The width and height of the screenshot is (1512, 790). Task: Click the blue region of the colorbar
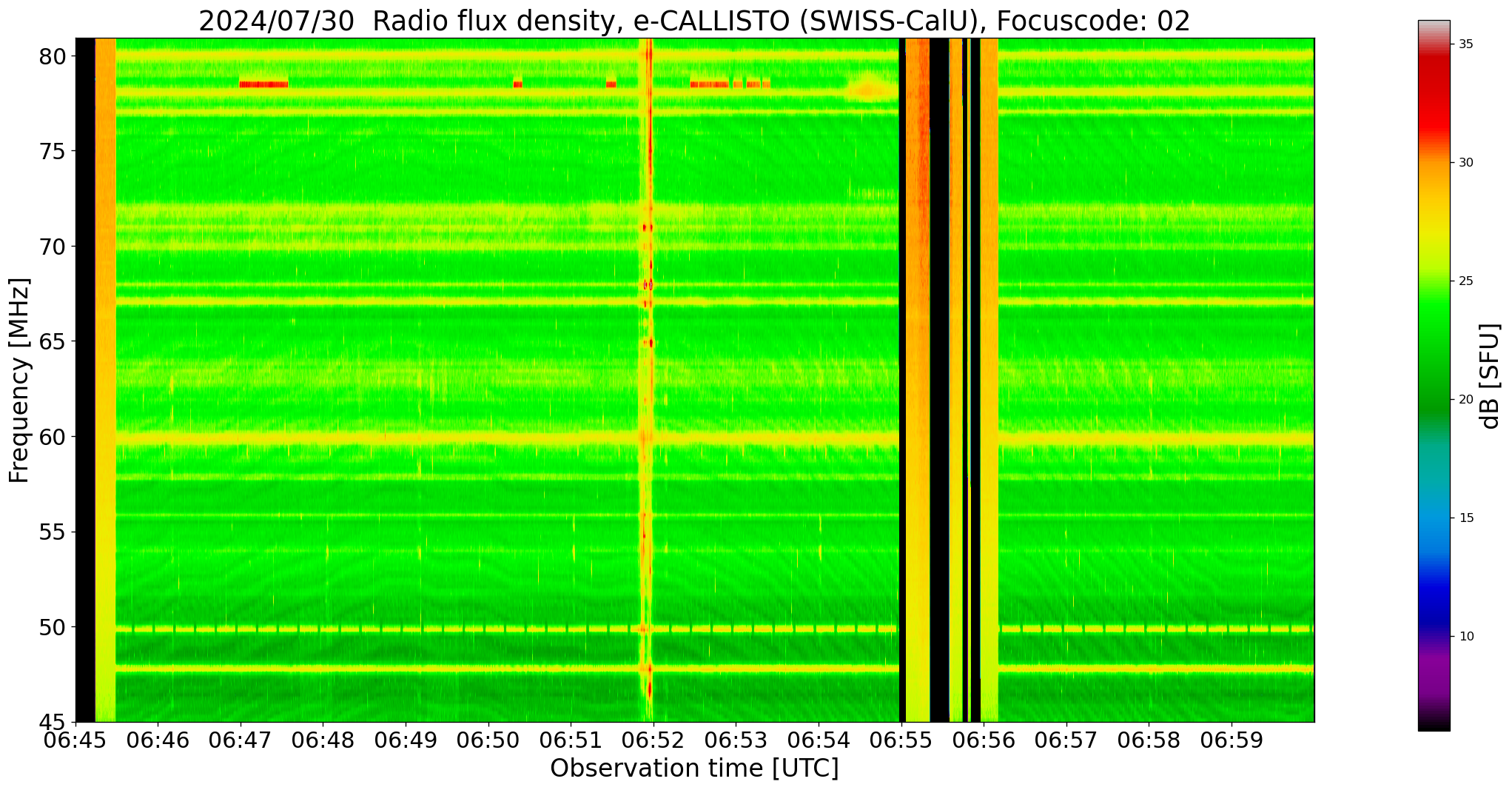pyautogui.click(x=1434, y=570)
